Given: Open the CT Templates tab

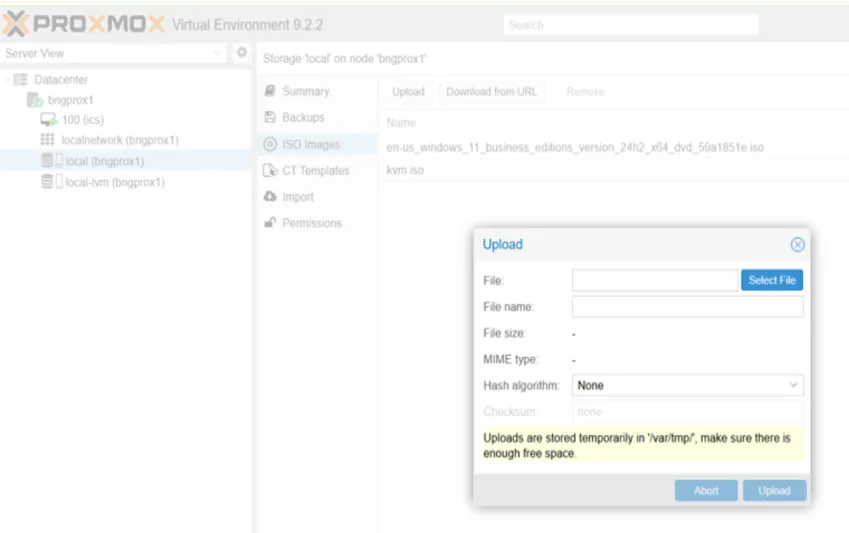Looking at the screenshot, I should [318, 171].
